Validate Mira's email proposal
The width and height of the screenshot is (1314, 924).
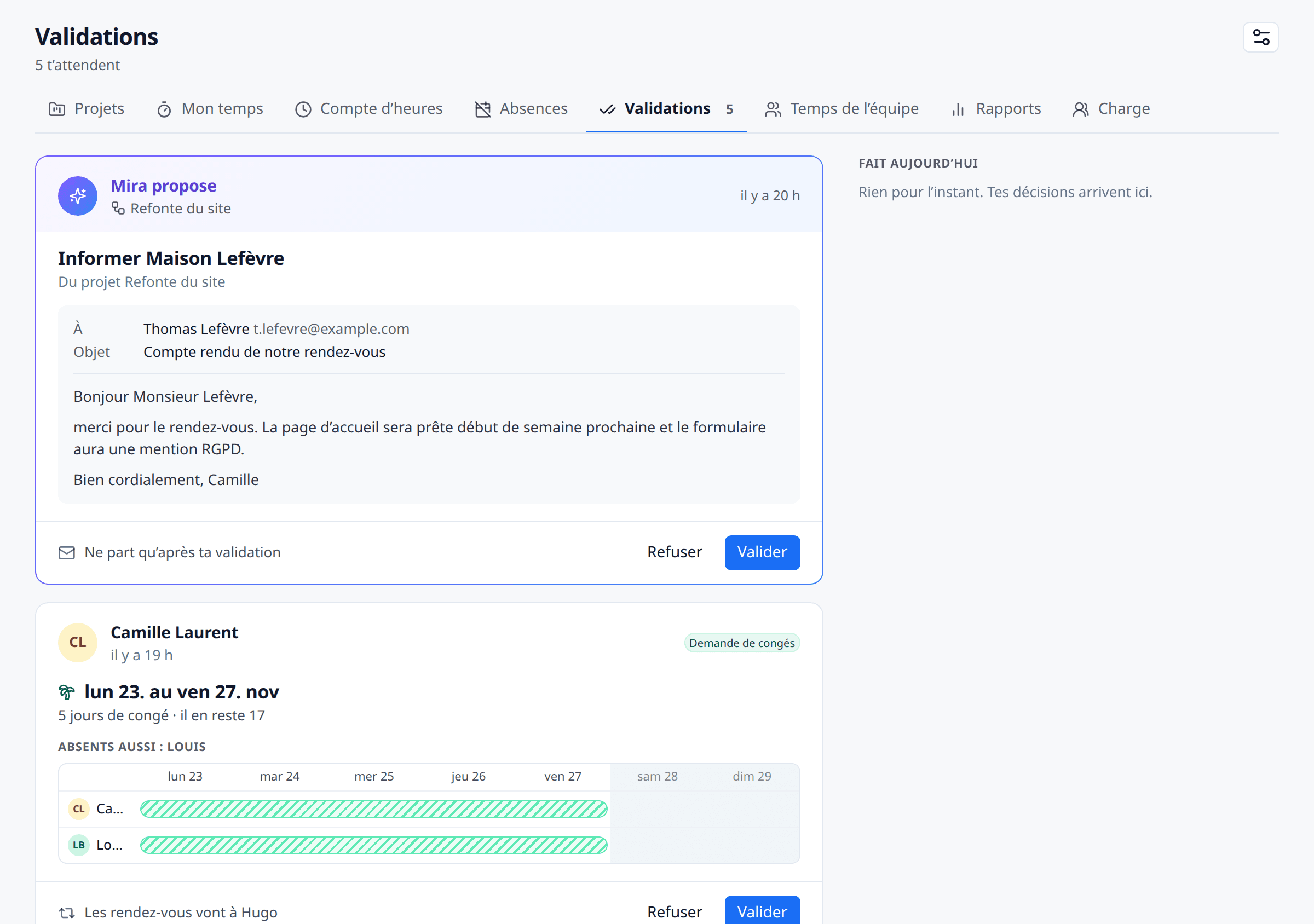pyautogui.click(x=762, y=552)
